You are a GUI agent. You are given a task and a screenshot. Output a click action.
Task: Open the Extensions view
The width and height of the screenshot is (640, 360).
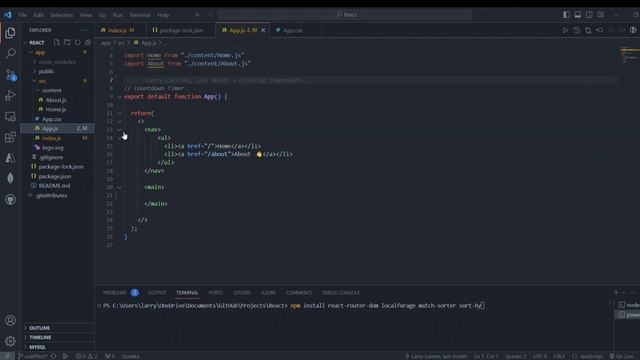pos(10,137)
